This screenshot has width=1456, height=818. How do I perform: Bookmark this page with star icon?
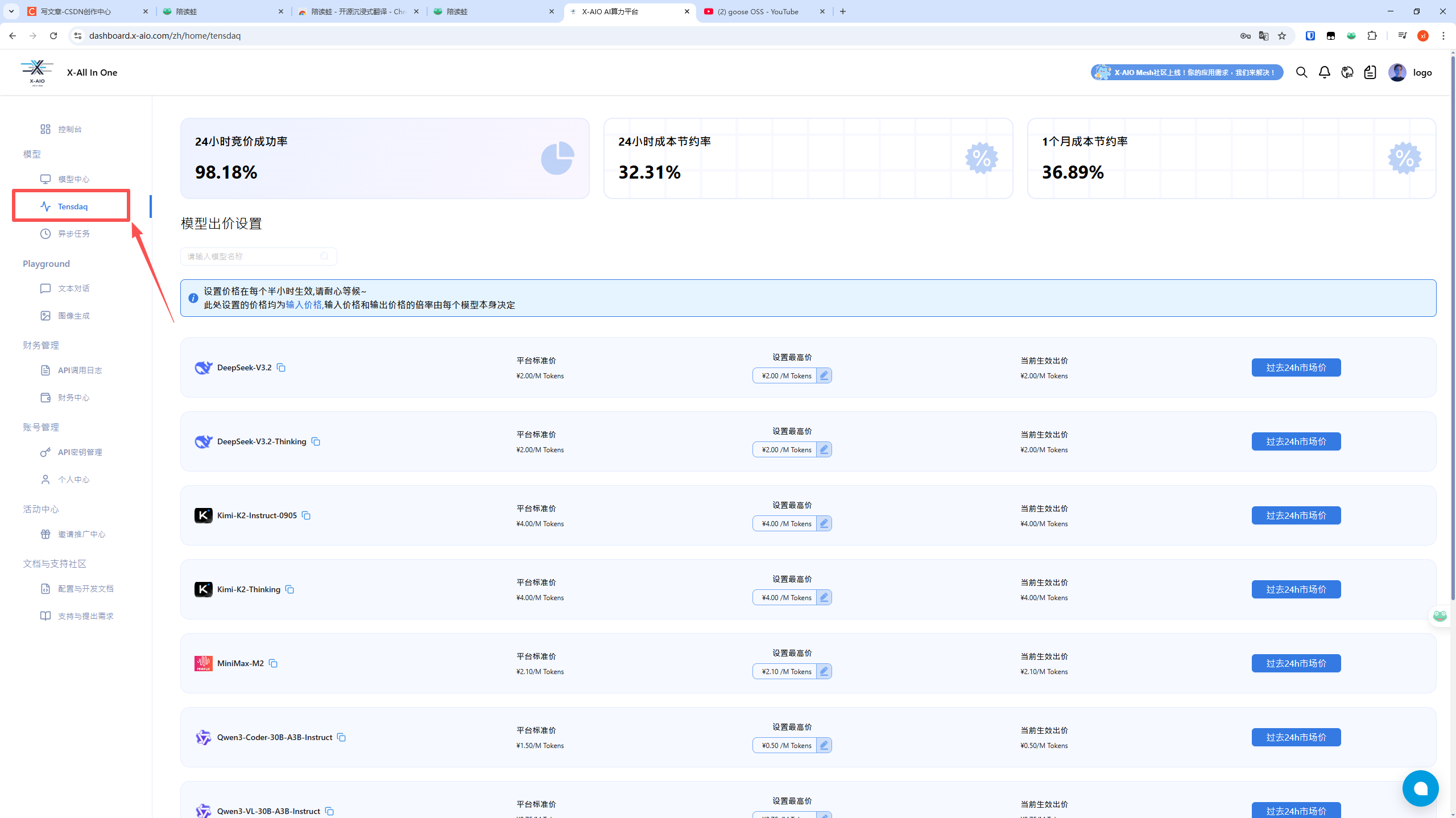(1282, 36)
